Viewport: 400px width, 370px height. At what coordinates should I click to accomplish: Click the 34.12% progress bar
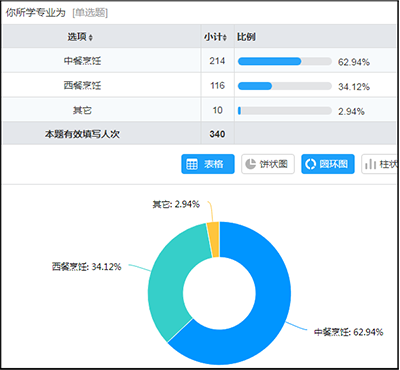pos(285,86)
